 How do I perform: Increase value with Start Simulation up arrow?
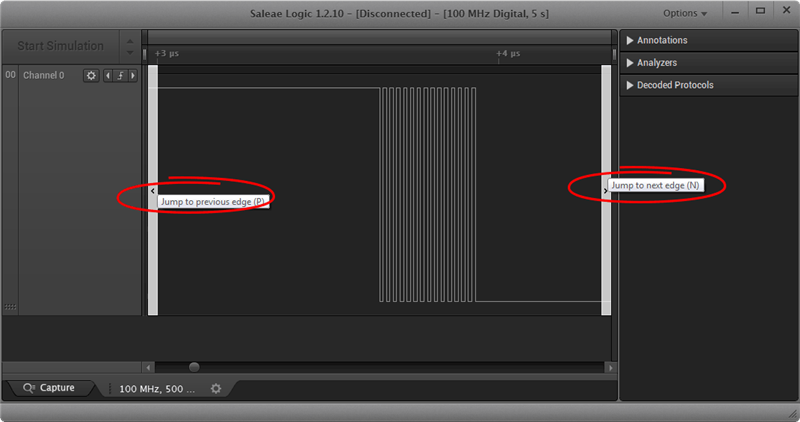click(130, 41)
